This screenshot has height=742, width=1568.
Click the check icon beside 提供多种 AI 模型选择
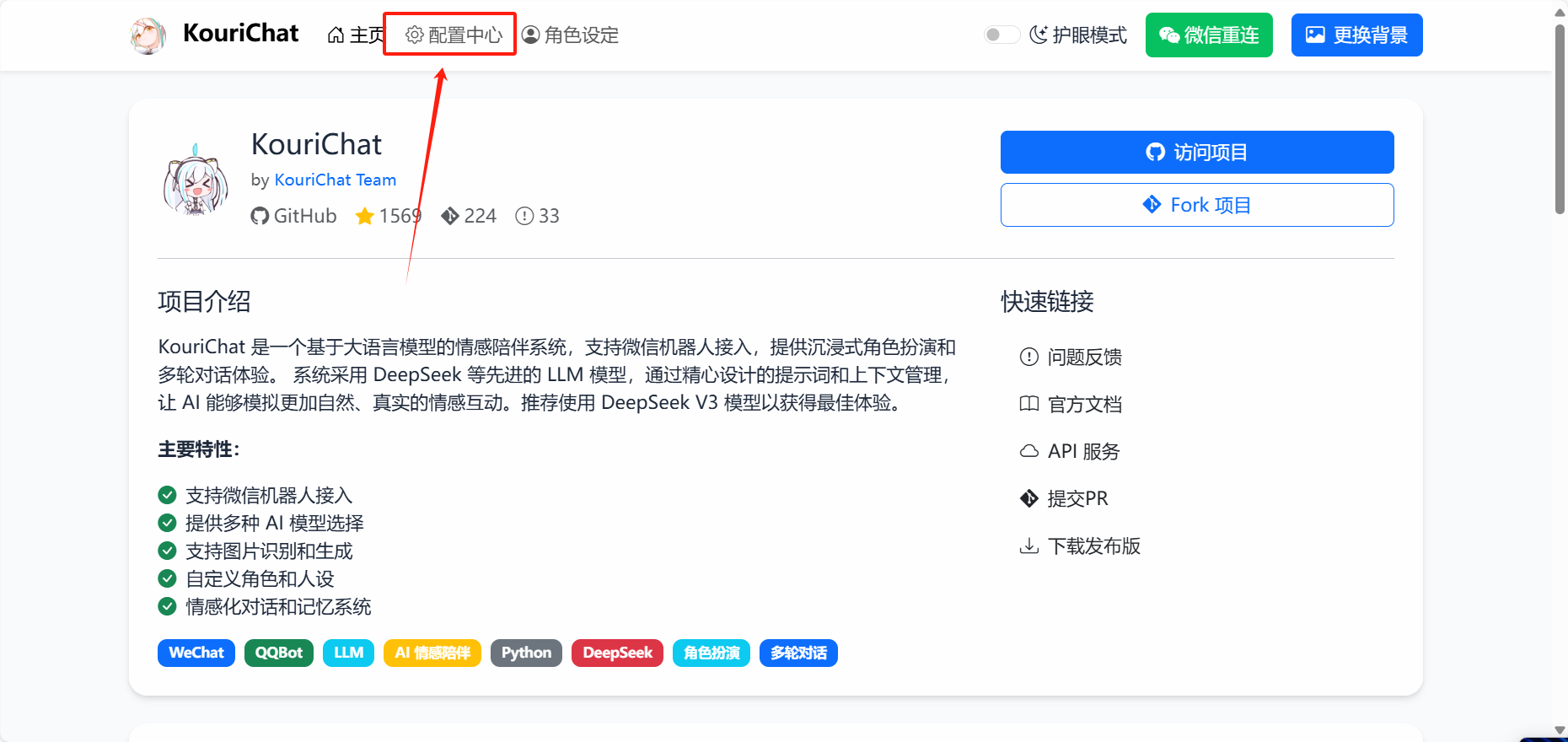click(168, 523)
